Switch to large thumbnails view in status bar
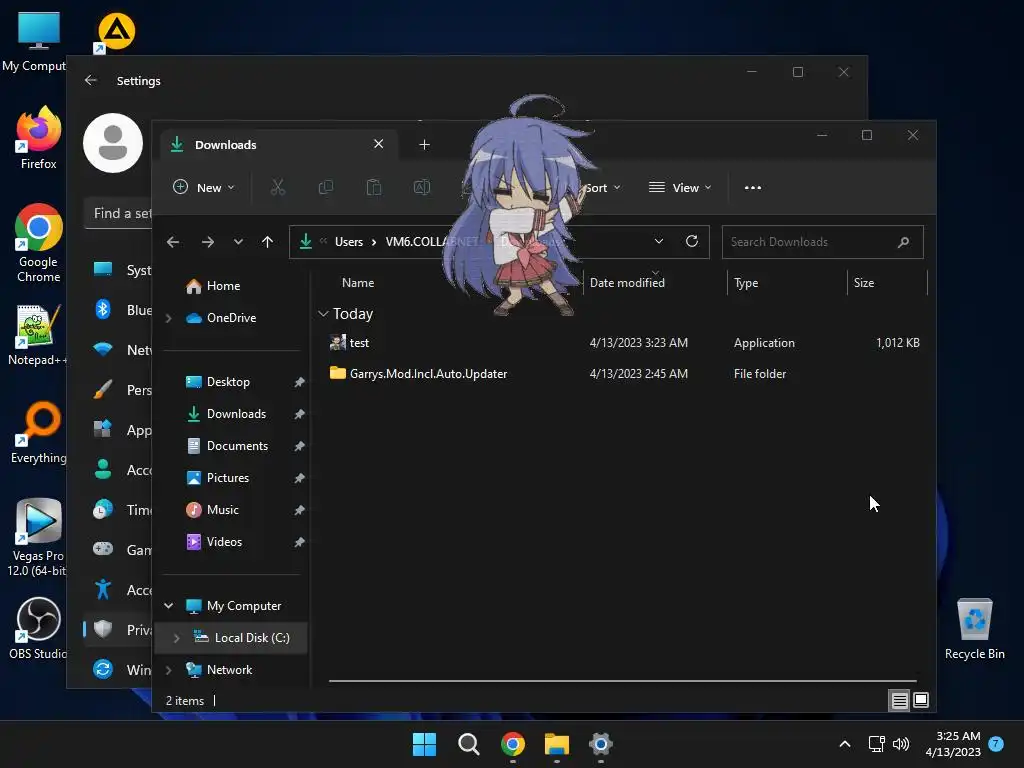Screen dimensions: 1024x768 (921, 701)
